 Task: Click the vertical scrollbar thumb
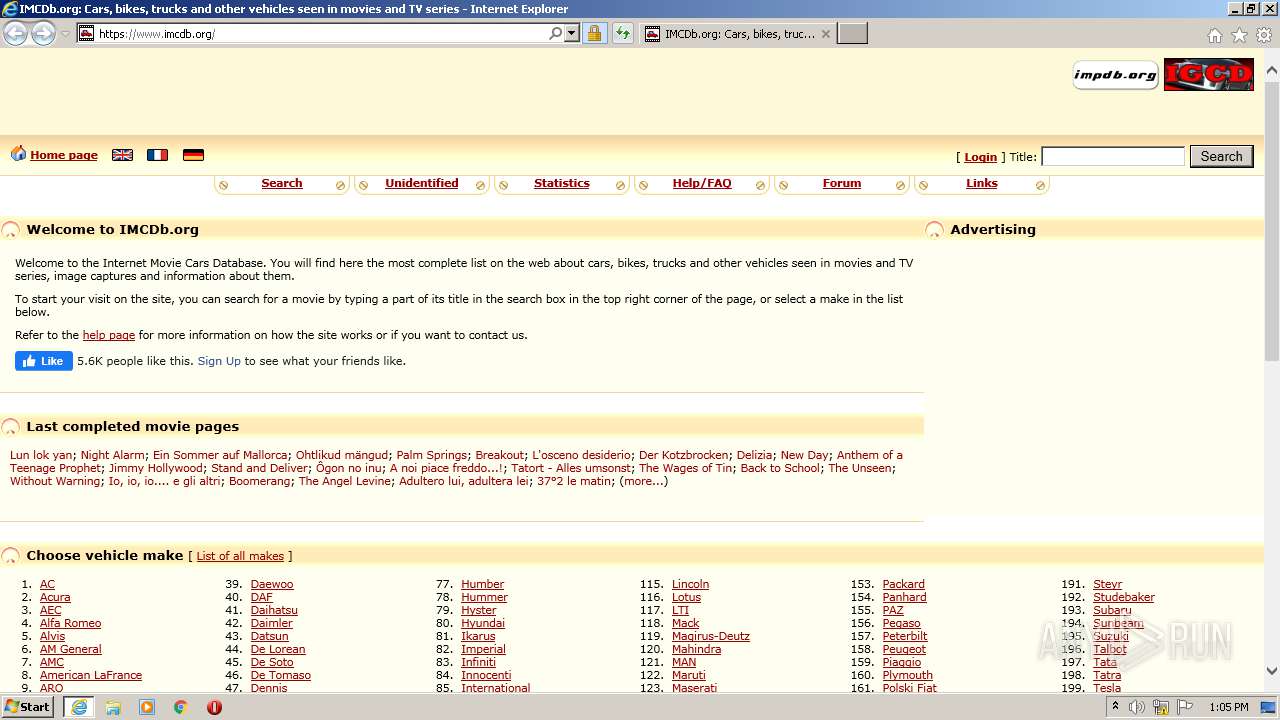[x=1272, y=220]
